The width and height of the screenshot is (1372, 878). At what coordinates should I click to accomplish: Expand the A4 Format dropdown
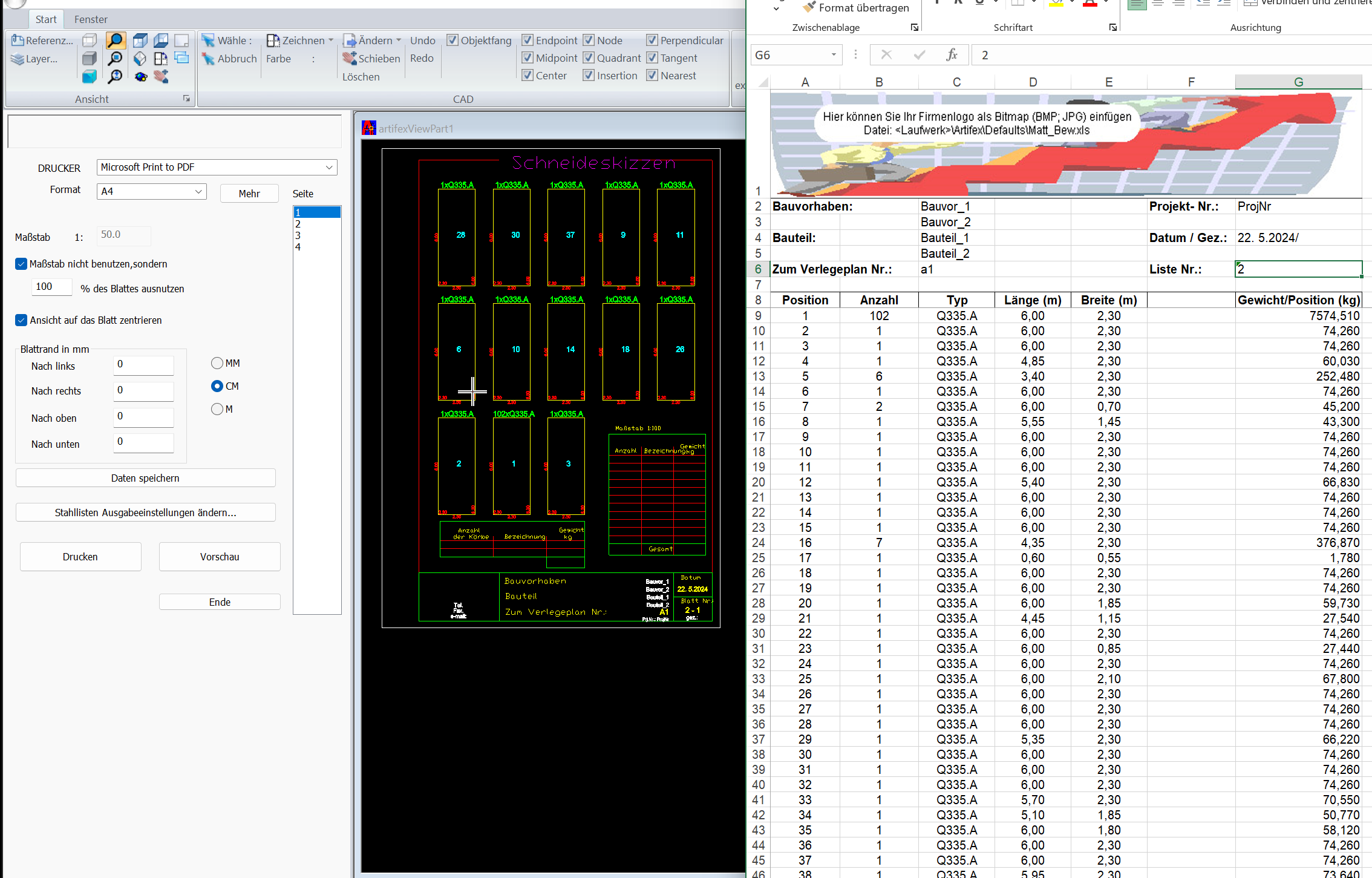[x=198, y=192]
